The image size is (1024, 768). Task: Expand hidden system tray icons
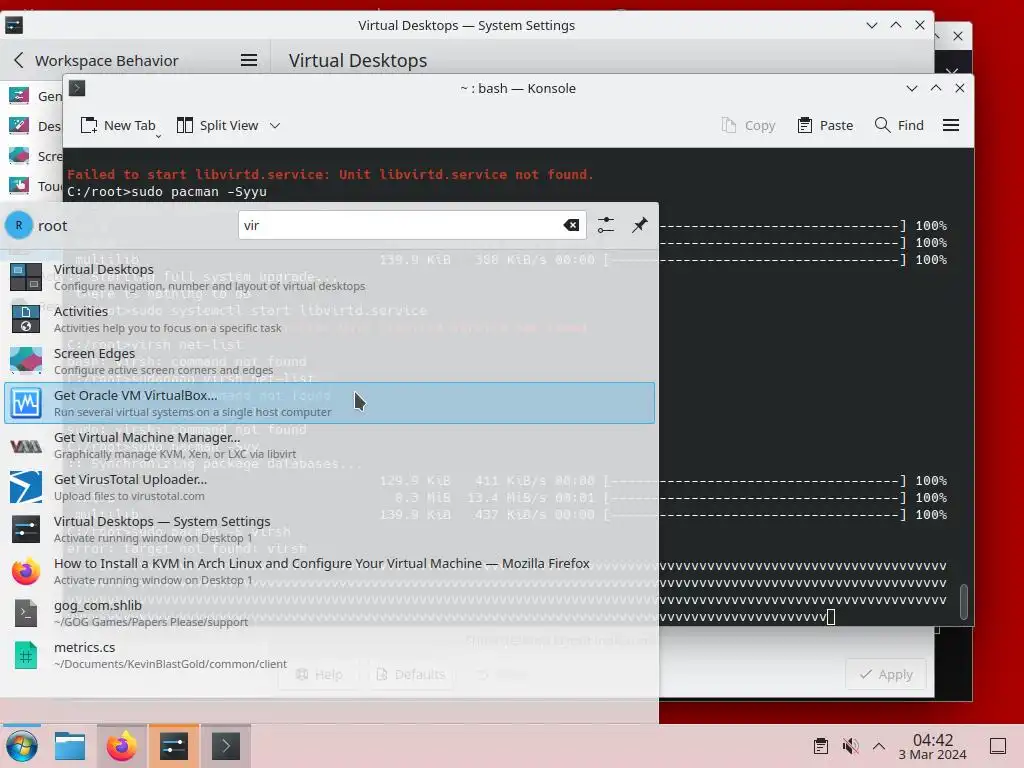879,746
